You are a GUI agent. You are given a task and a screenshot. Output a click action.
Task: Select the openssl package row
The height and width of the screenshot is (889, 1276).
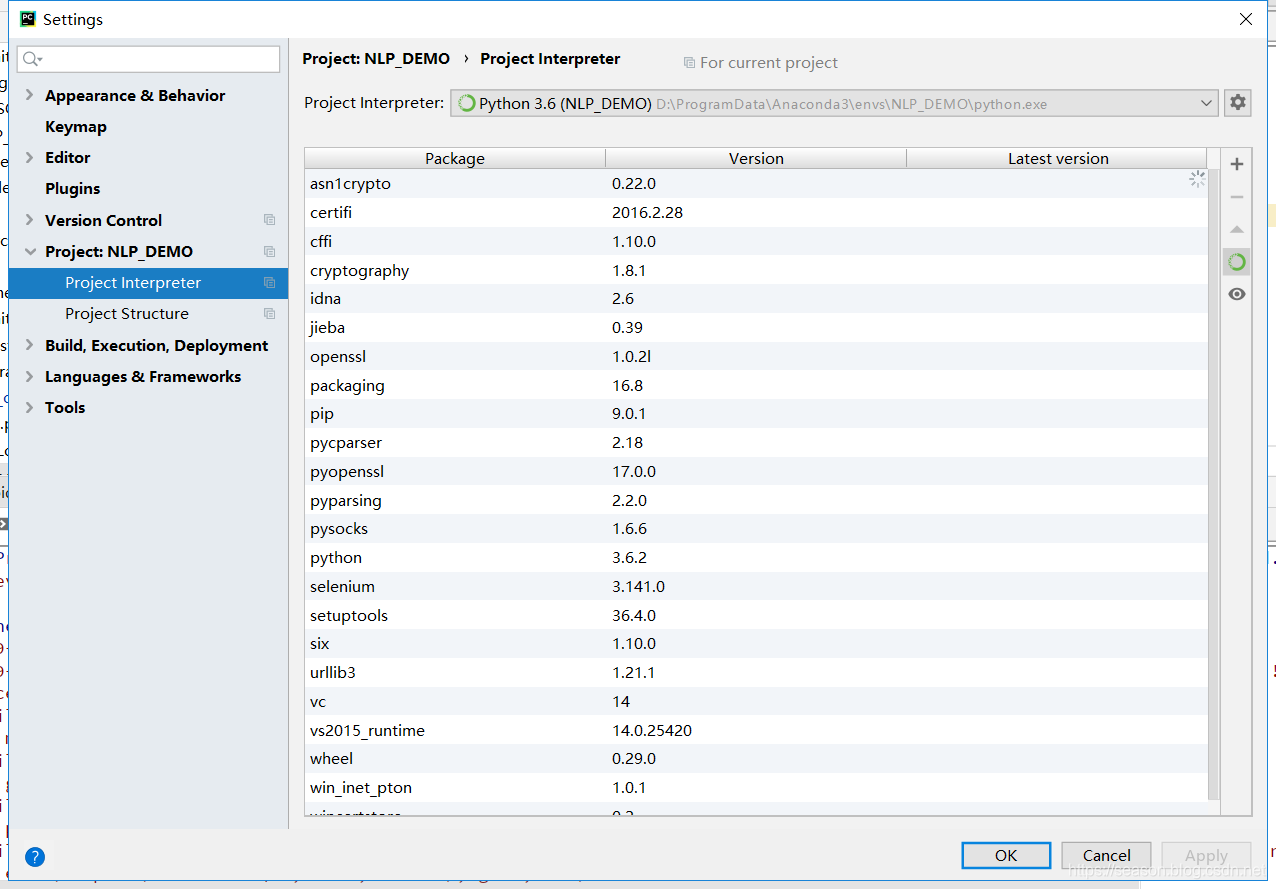click(756, 356)
